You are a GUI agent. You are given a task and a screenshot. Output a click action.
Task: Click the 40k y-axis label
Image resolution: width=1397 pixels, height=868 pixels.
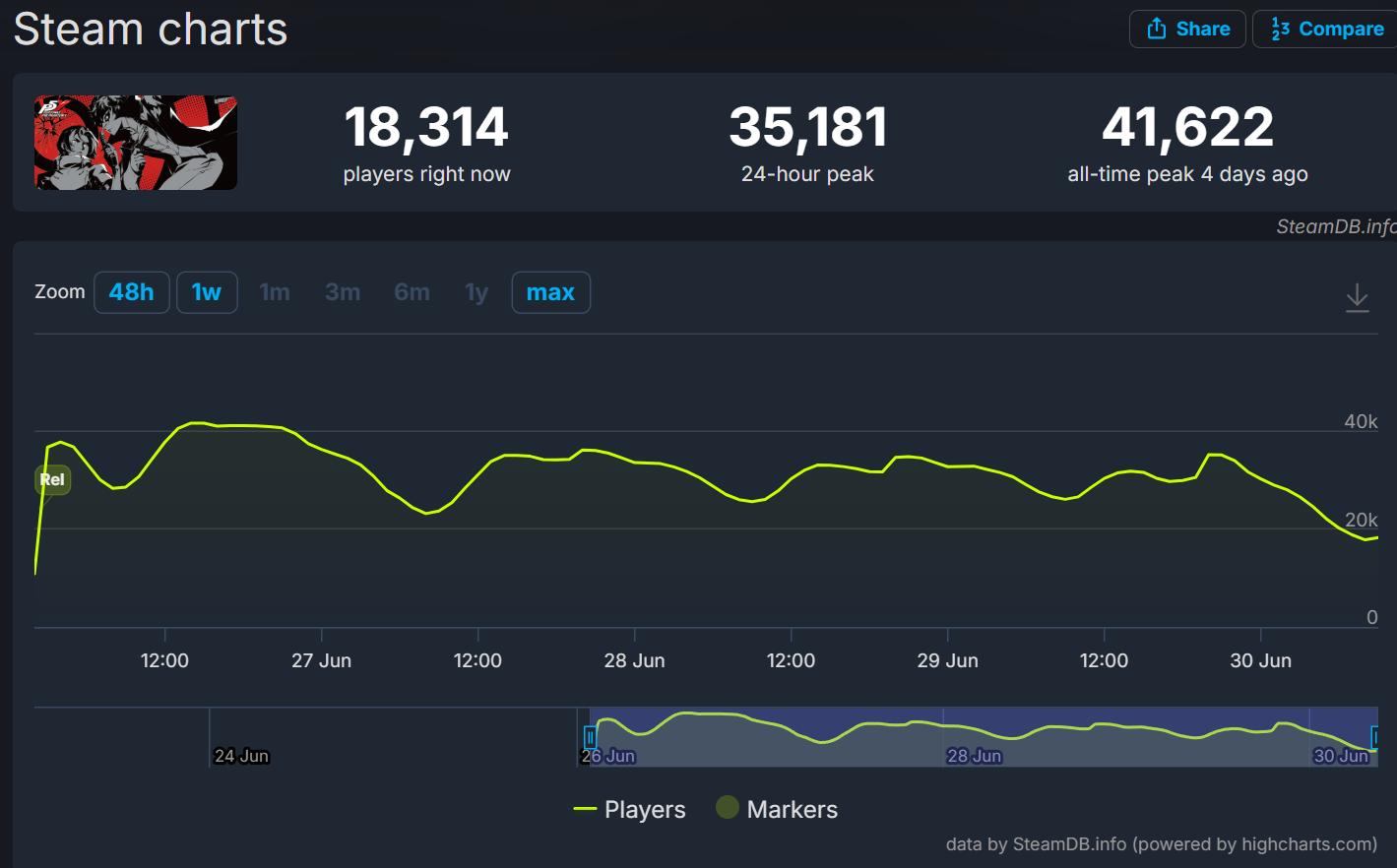click(x=1361, y=421)
